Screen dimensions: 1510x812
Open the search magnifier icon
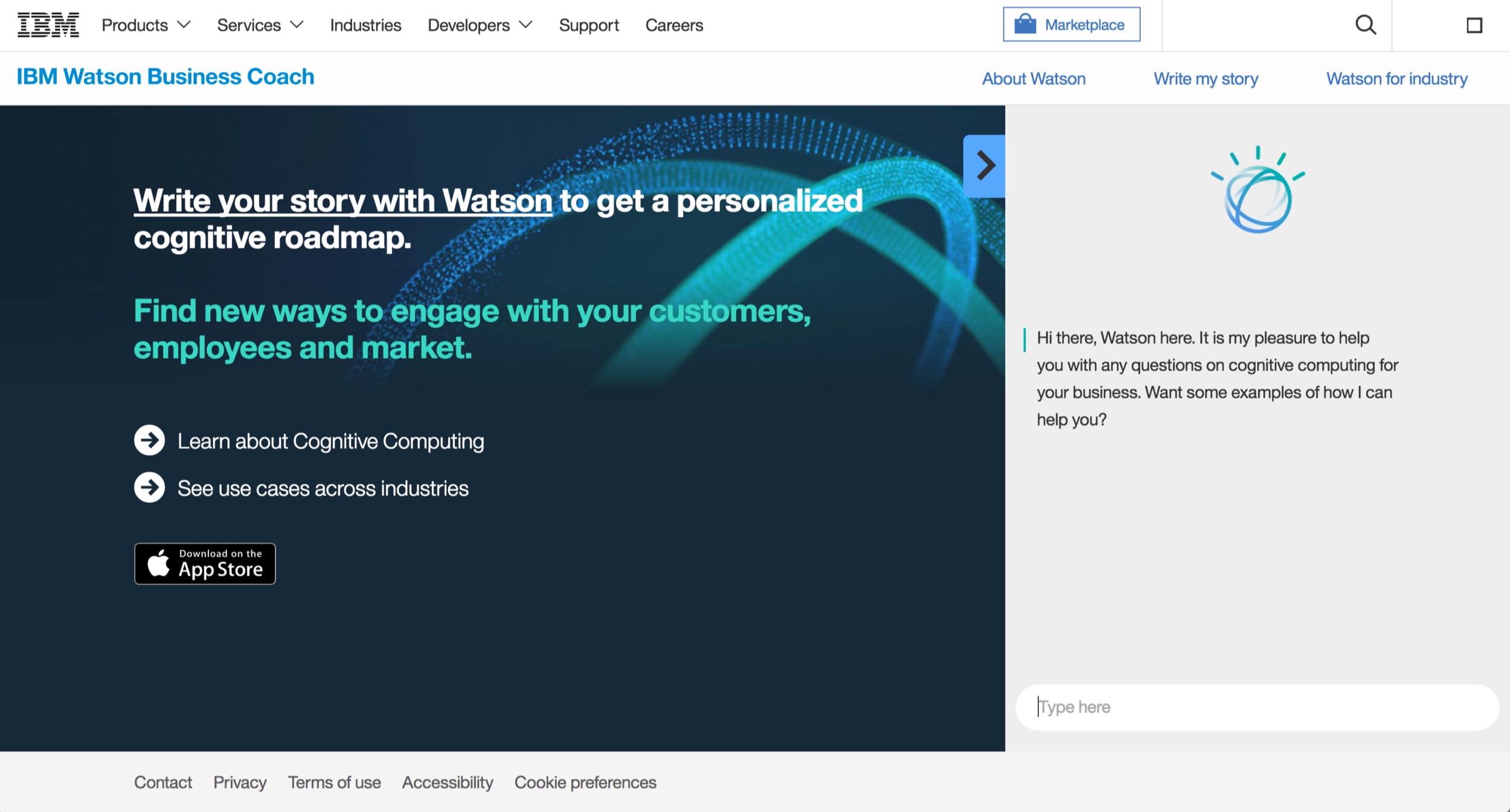[1365, 25]
